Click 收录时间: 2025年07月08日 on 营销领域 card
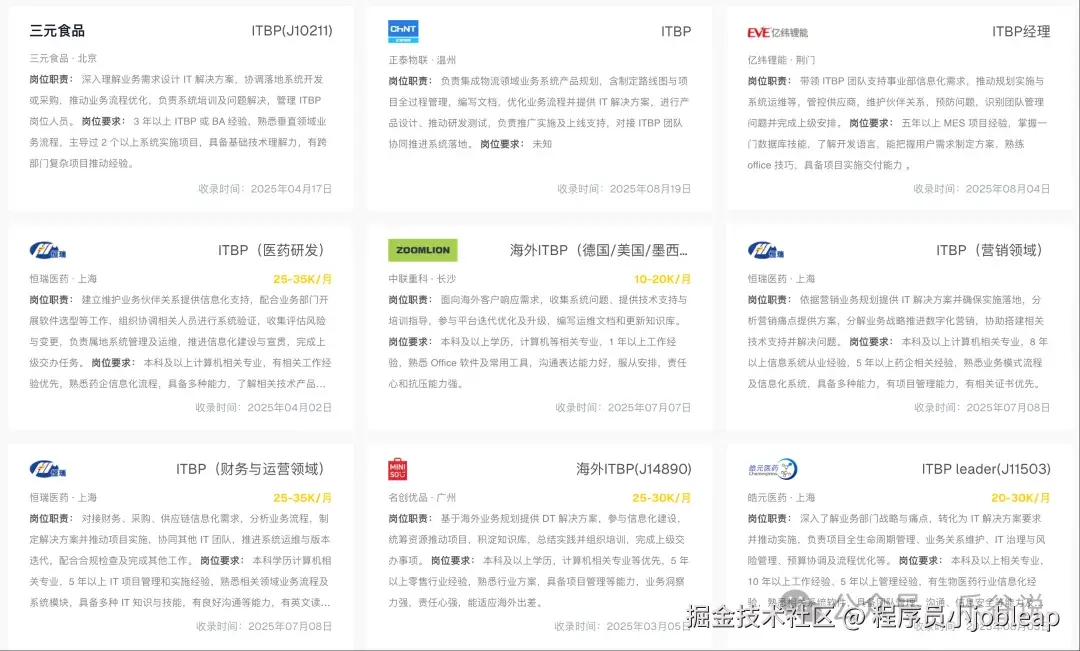The width and height of the screenshot is (1080, 651). tap(982, 408)
